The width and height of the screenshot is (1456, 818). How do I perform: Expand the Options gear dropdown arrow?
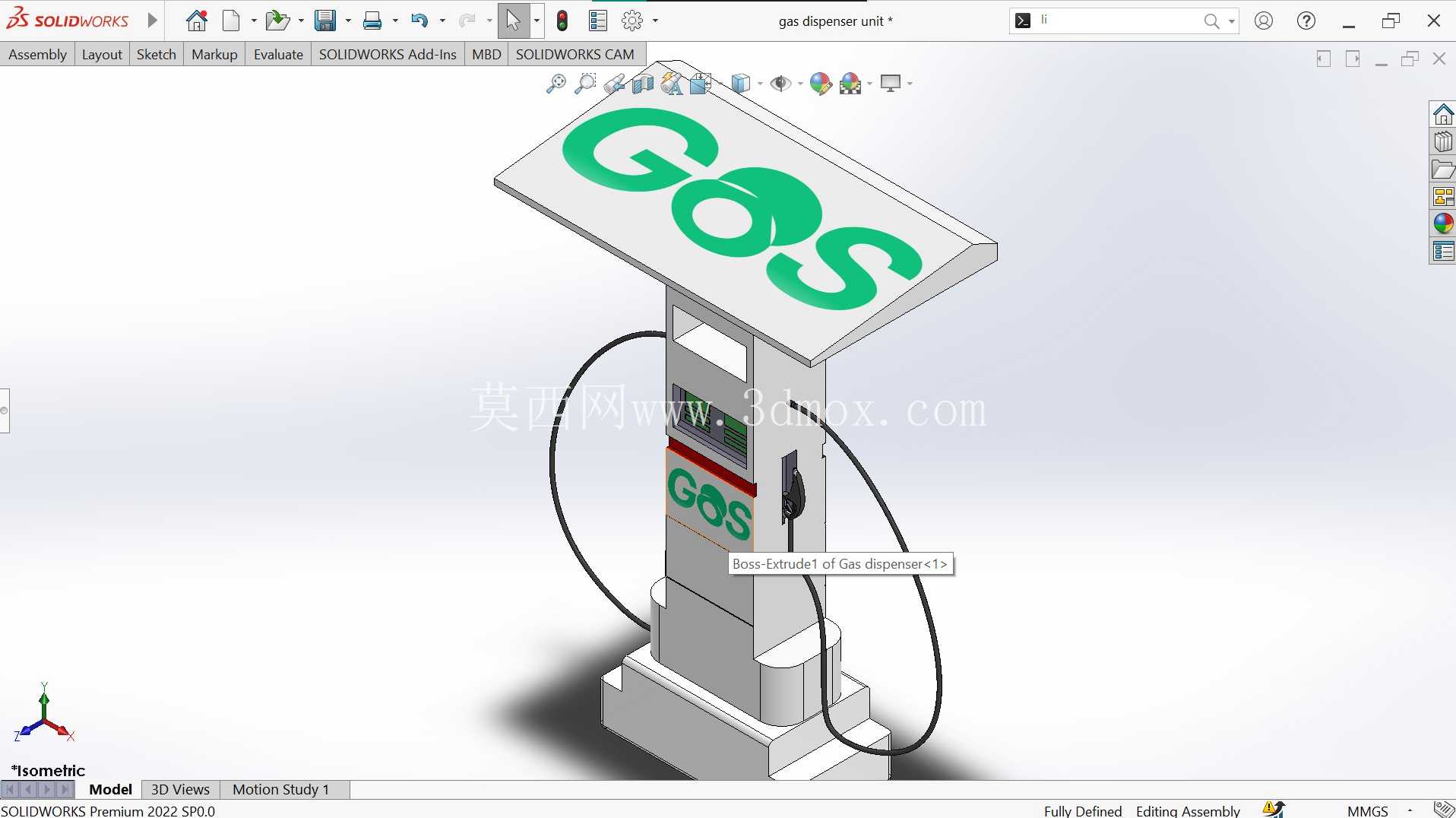tap(655, 21)
